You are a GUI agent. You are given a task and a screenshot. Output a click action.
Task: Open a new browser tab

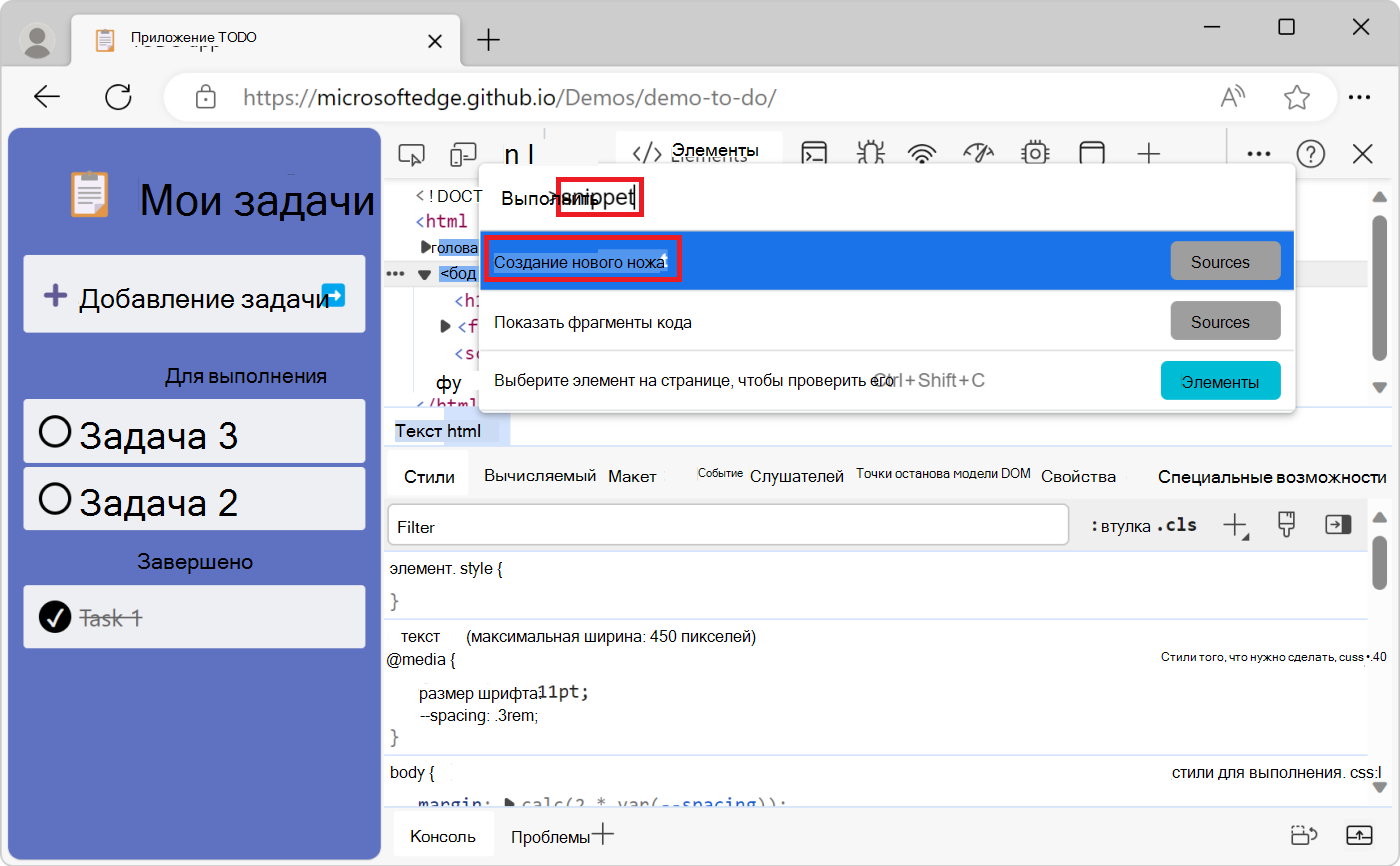click(488, 40)
